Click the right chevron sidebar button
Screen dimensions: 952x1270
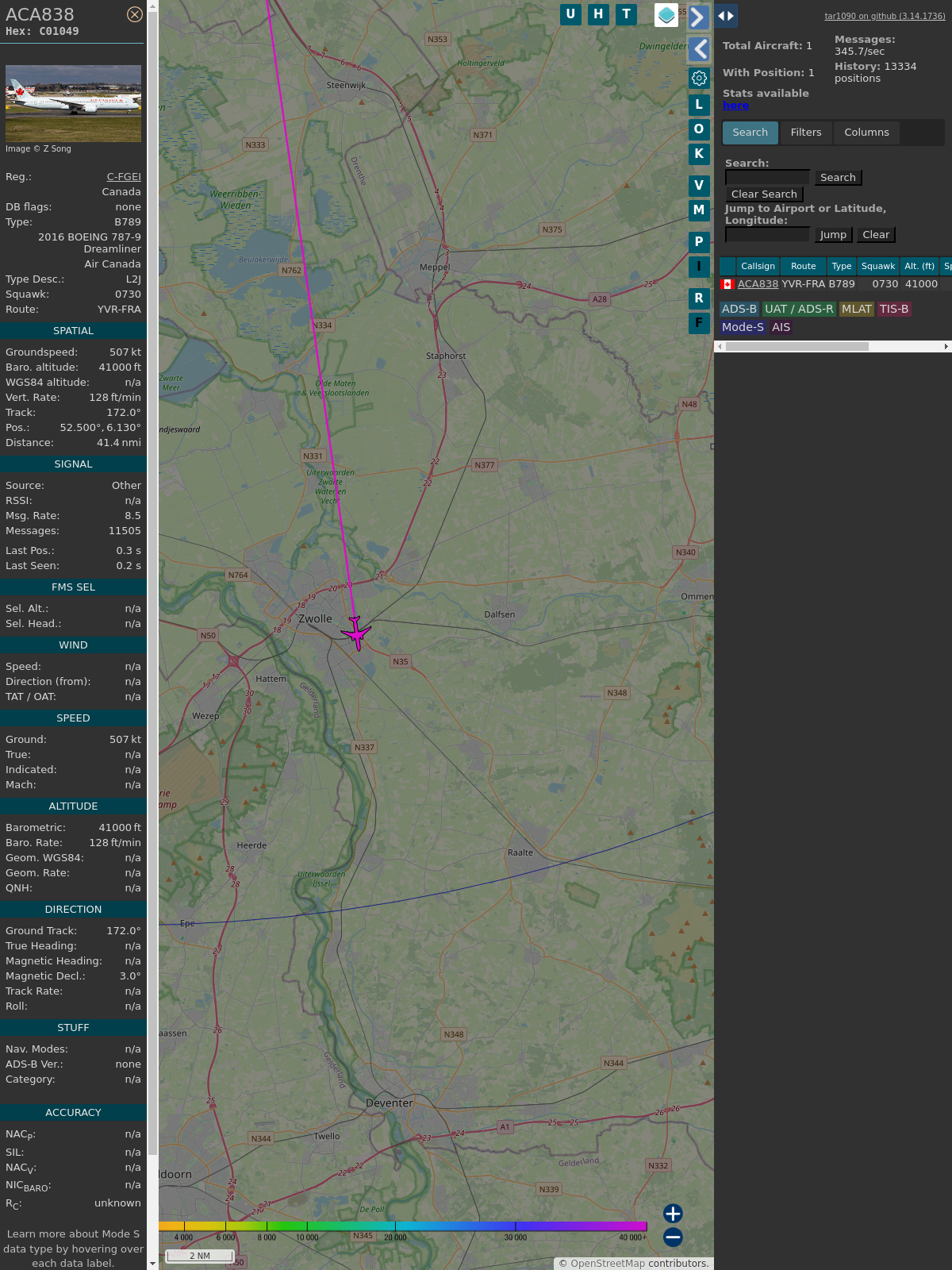[x=699, y=17]
